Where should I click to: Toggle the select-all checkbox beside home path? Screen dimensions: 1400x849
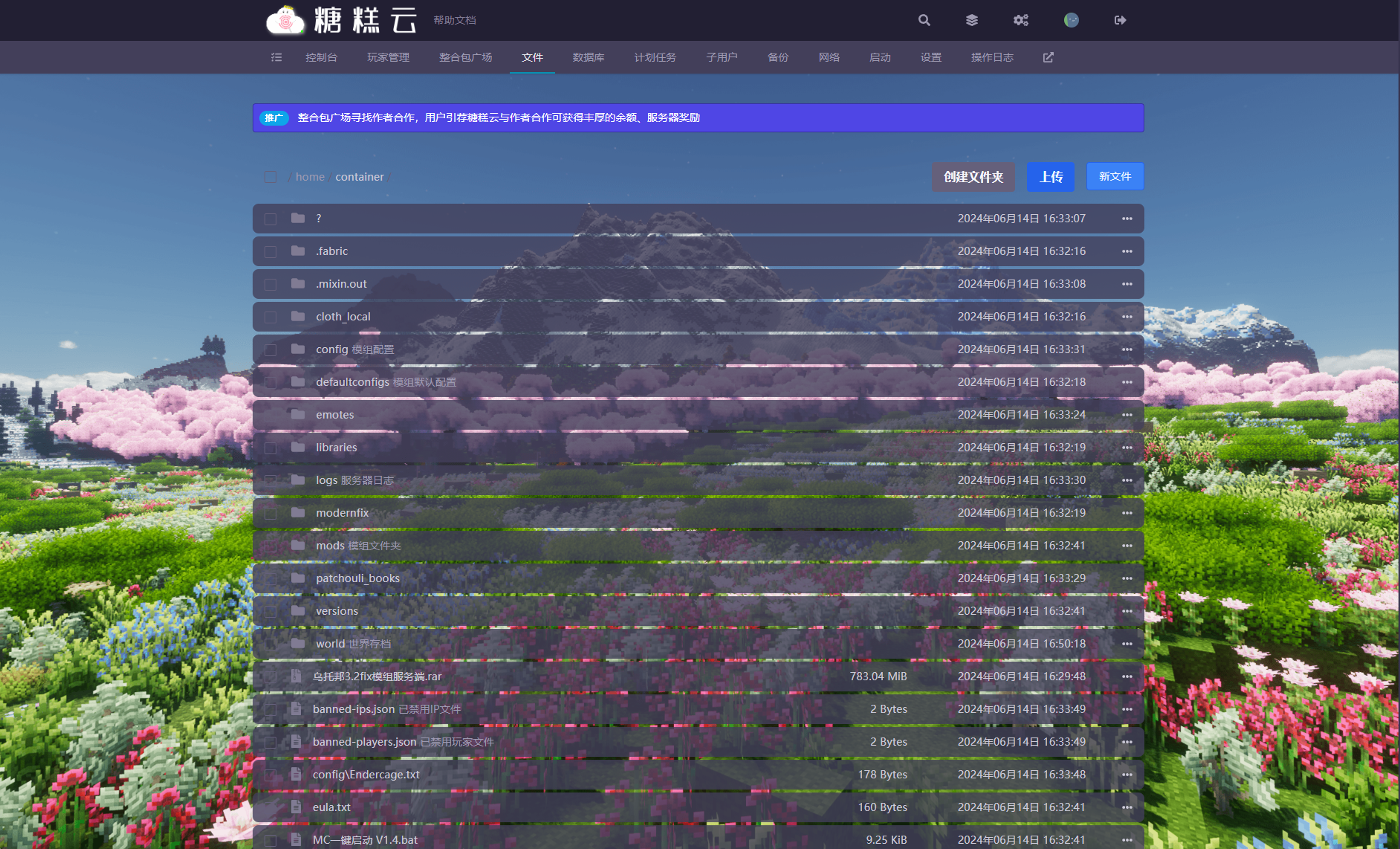point(270,177)
